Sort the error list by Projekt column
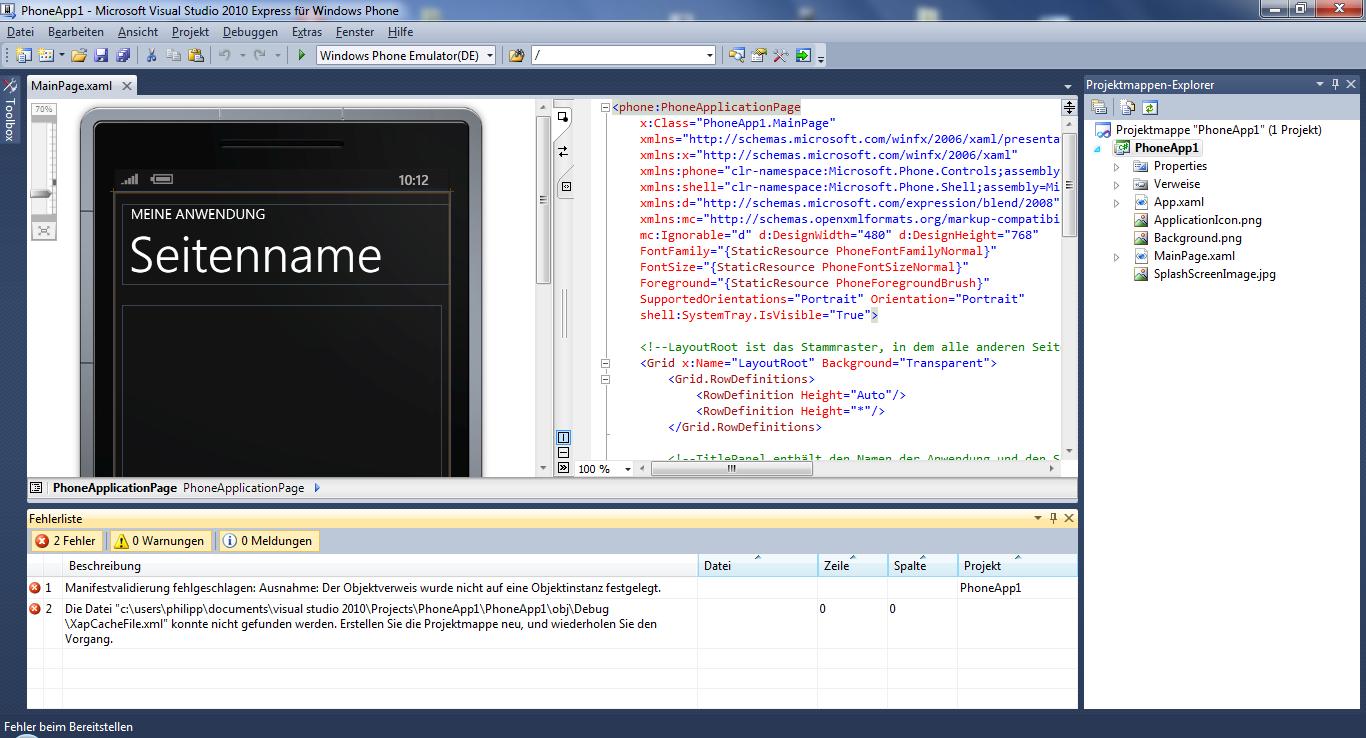This screenshot has height=738, width=1366. click(x=1017, y=565)
